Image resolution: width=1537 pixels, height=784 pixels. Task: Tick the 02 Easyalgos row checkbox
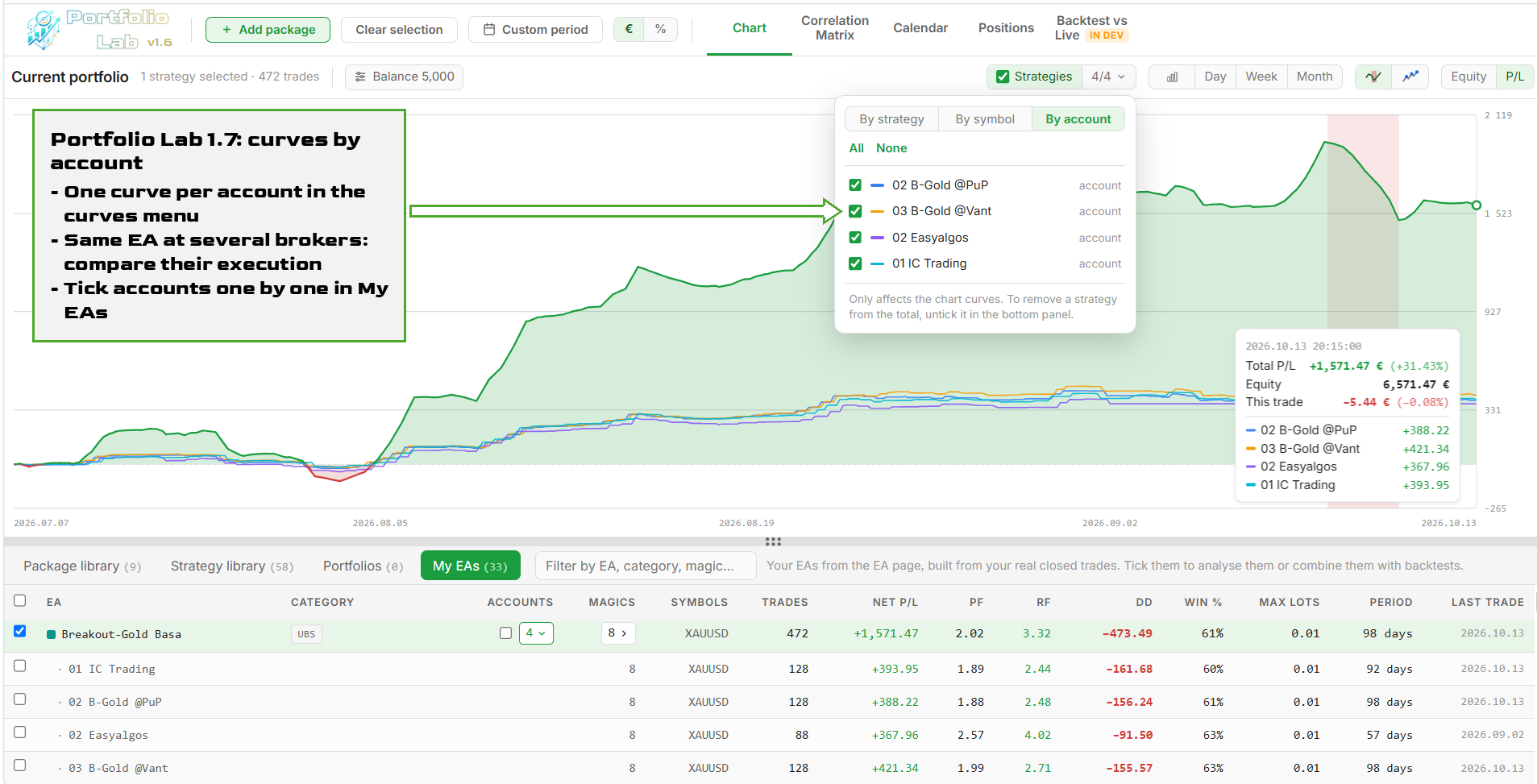20,732
